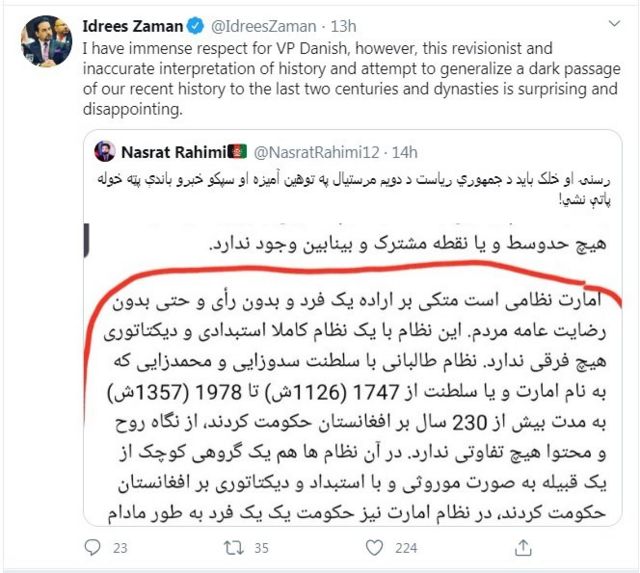Open the Idrees Zaman display name
The width and height of the screenshot is (640, 573).
click(x=133, y=27)
